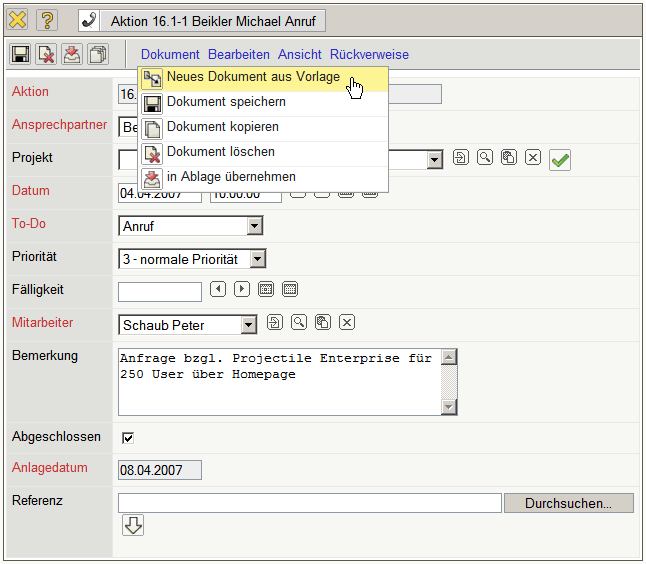
Task: Open the To-Do dropdown showing Anruf
Action: pyautogui.click(x=254, y=226)
